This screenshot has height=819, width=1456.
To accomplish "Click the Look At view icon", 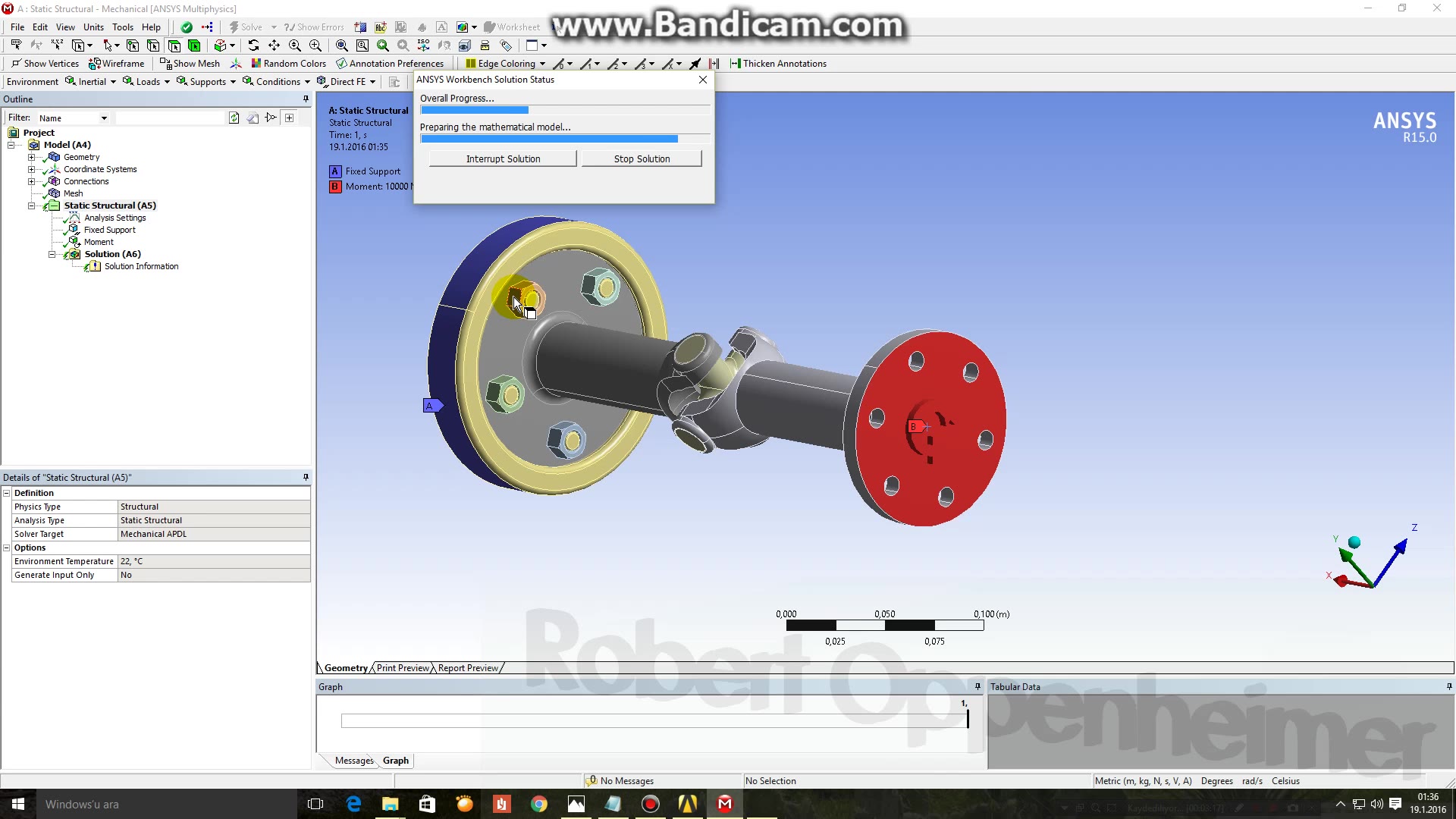I will [444, 45].
